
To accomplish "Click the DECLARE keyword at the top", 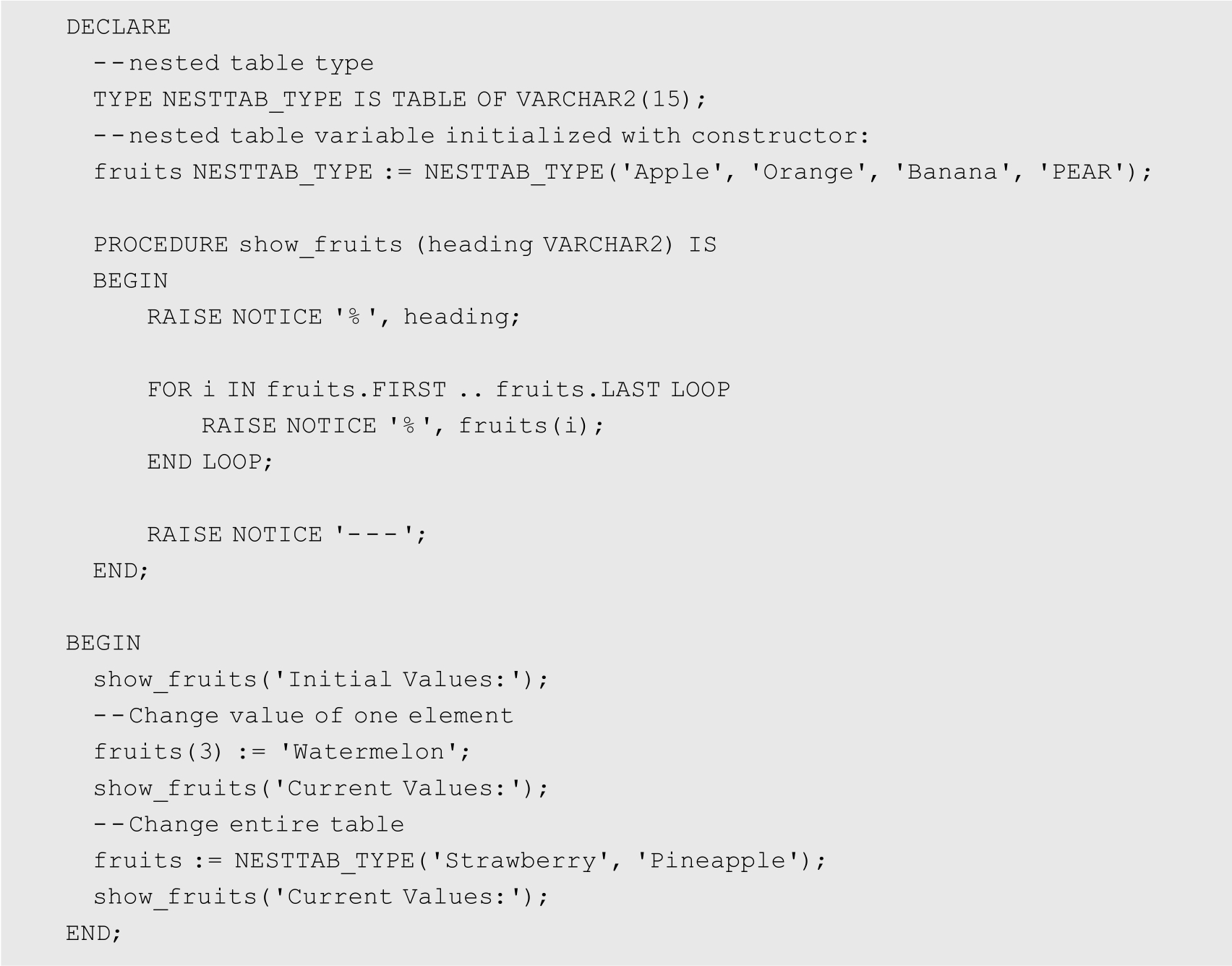I will pos(119,27).
